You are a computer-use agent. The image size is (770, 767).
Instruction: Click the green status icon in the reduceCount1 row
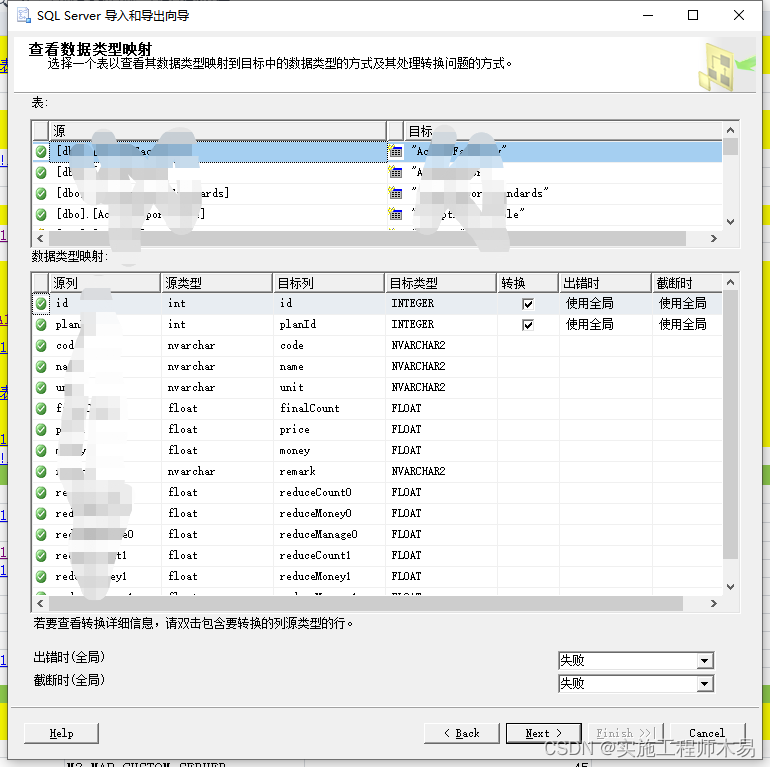point(41,555)
